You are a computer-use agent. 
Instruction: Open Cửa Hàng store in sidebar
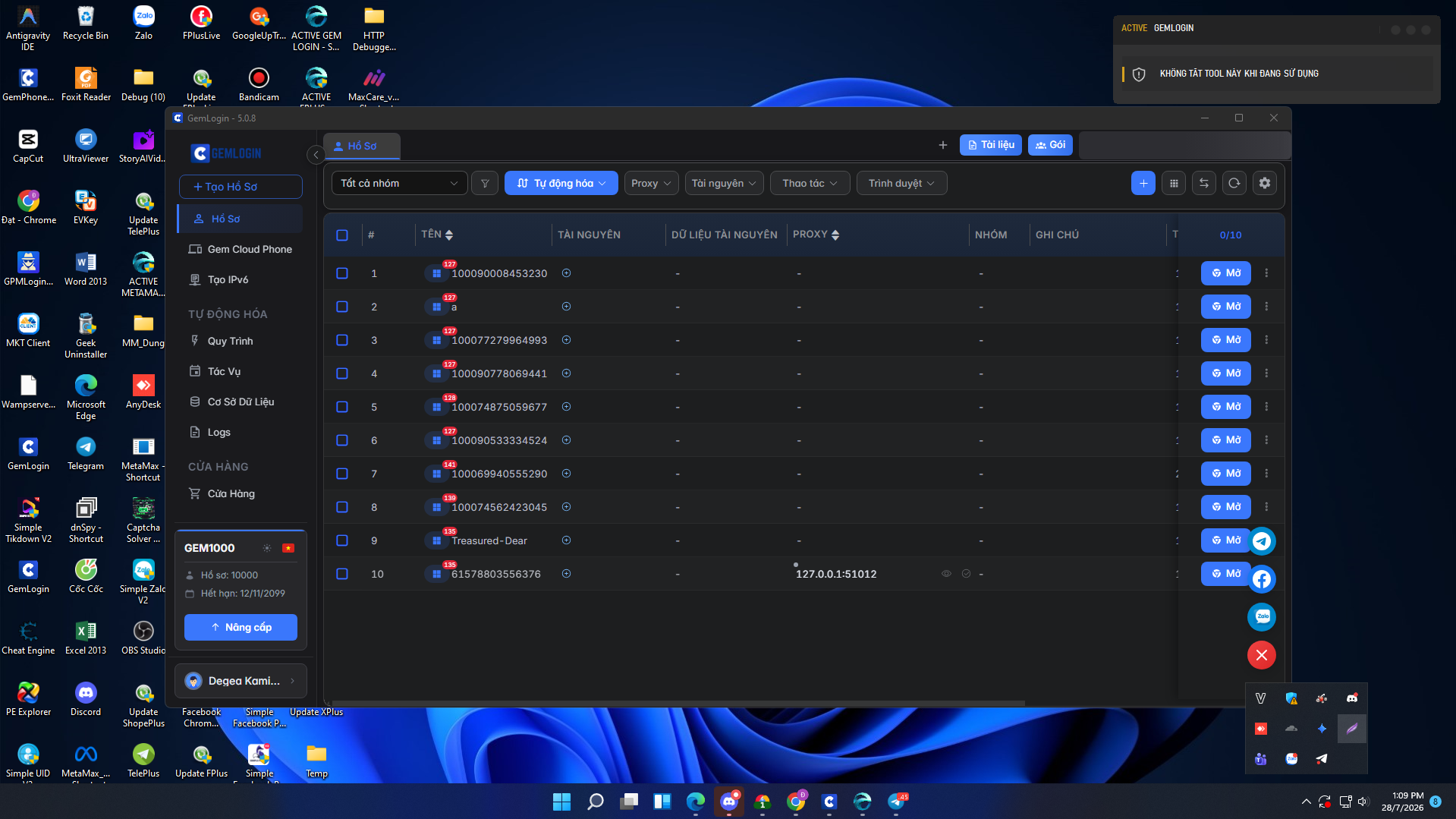[x=241, y=493]
